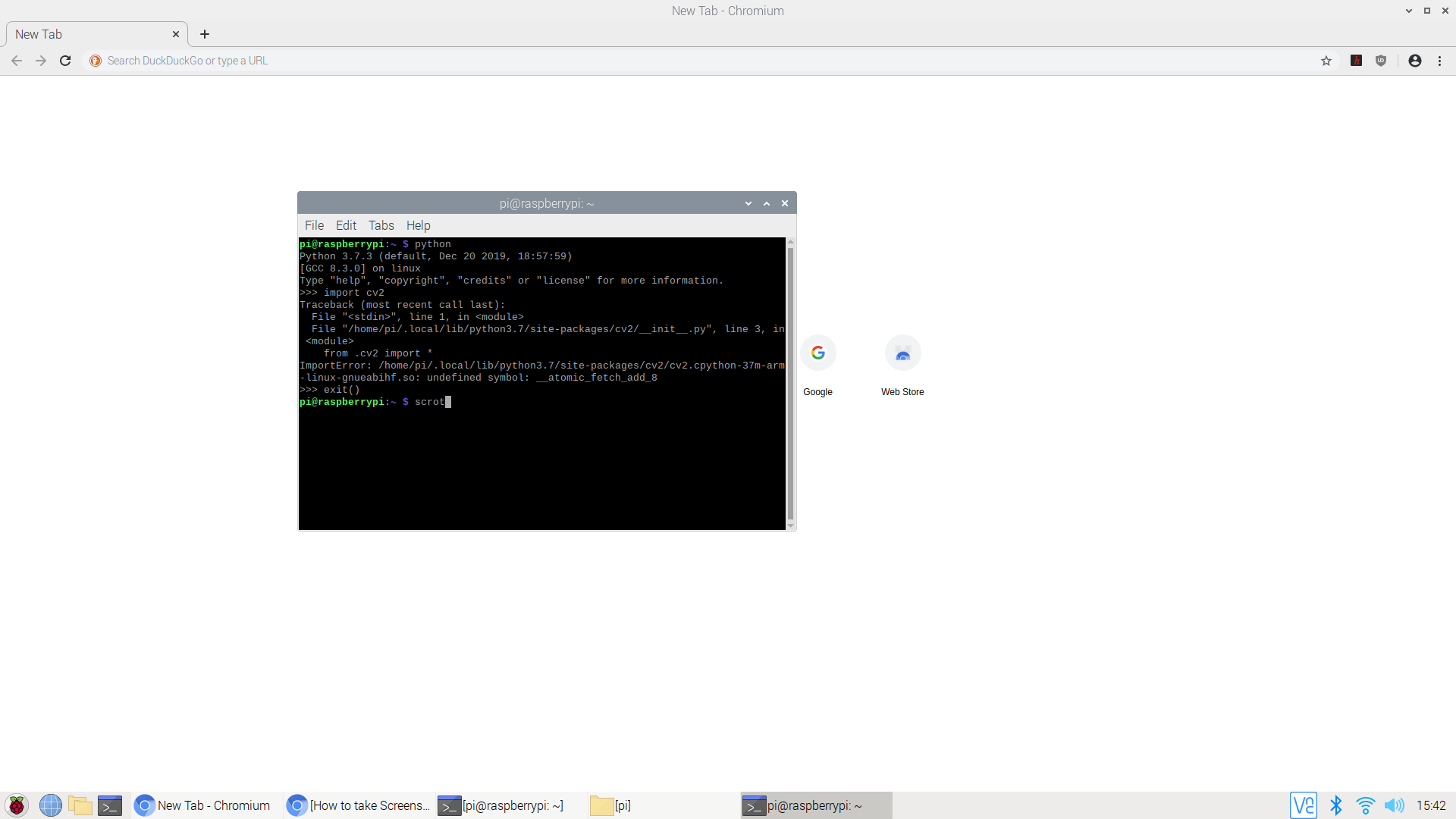Click the ImportError line in terminal
1456x819 pixels.
(542, 372)
